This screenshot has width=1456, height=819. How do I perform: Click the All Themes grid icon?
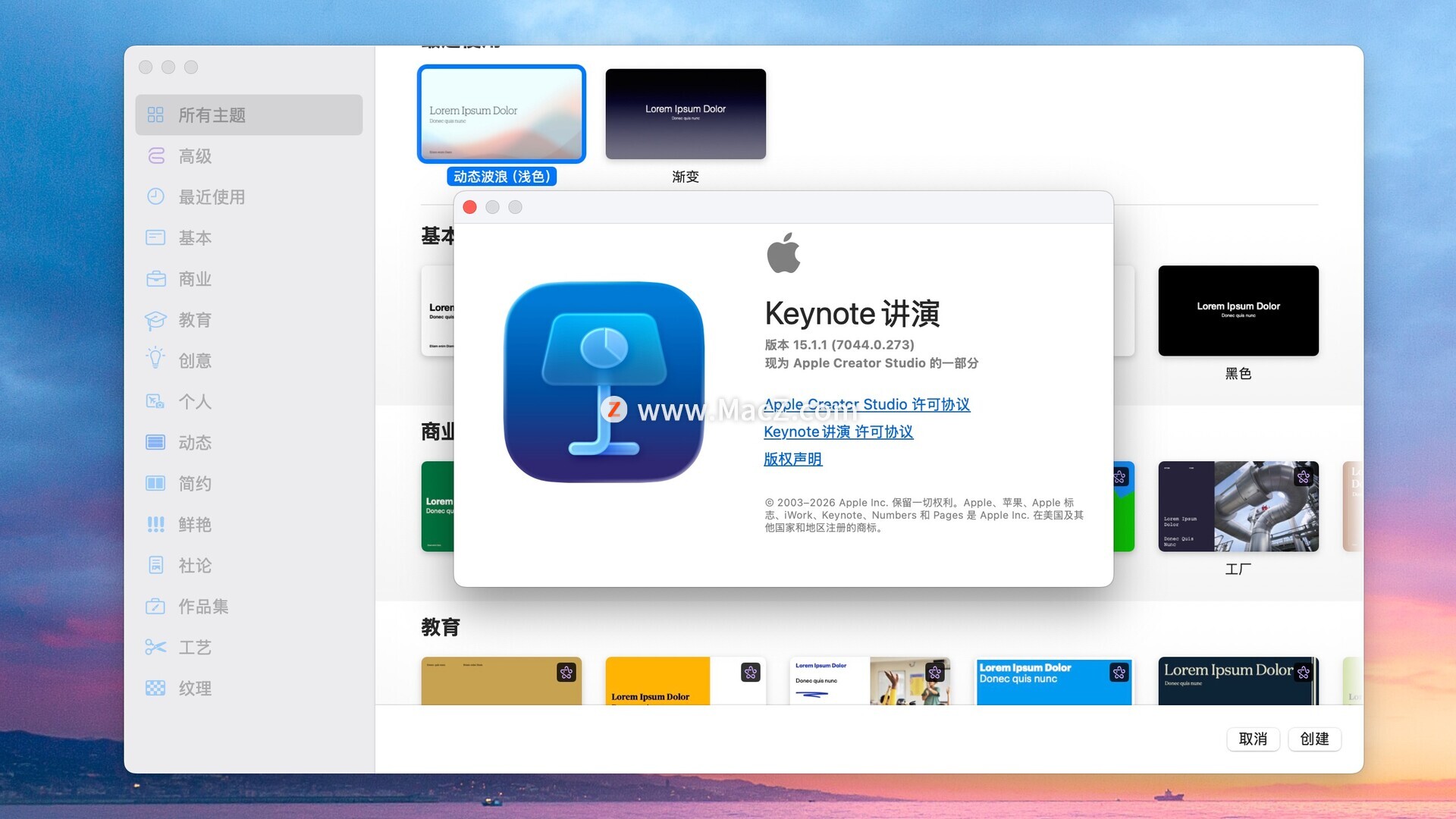click(155, 115)
